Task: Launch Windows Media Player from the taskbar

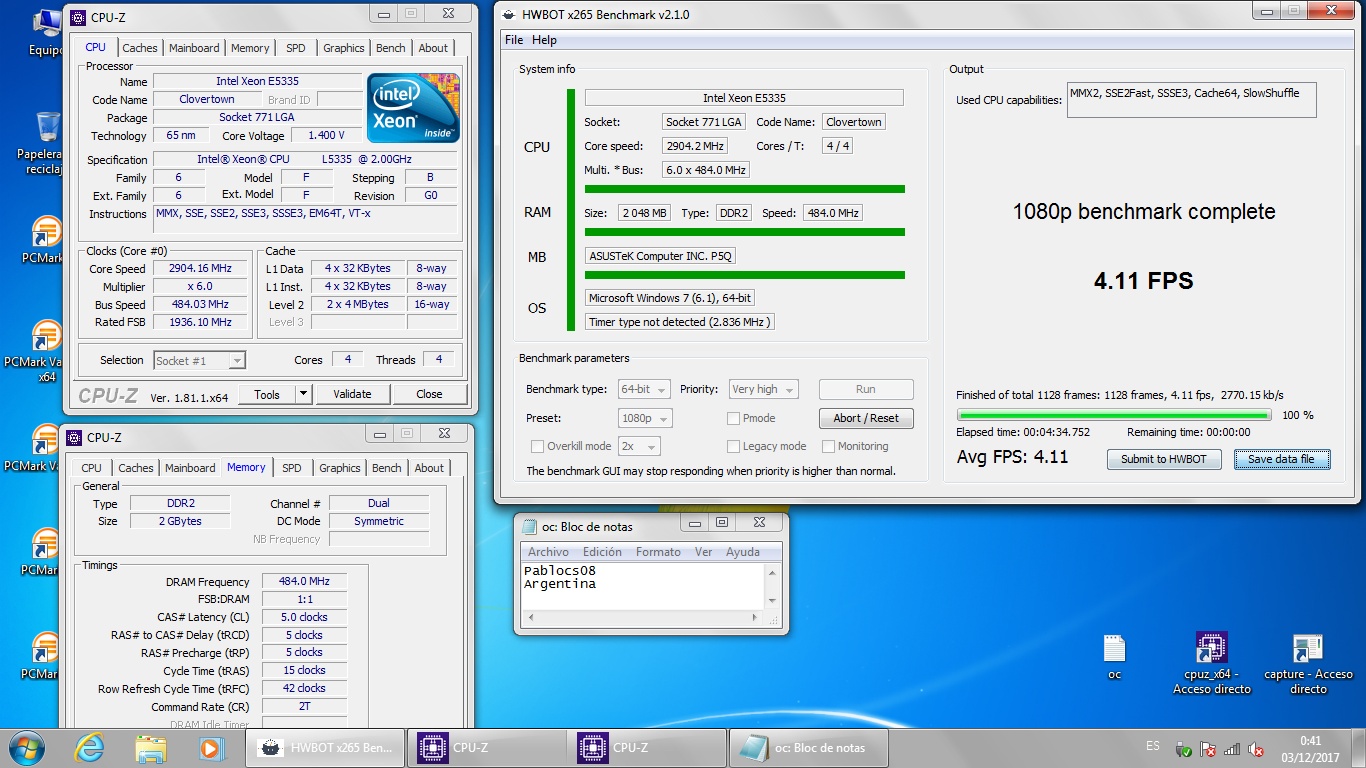Action: [x=210, y=747]
